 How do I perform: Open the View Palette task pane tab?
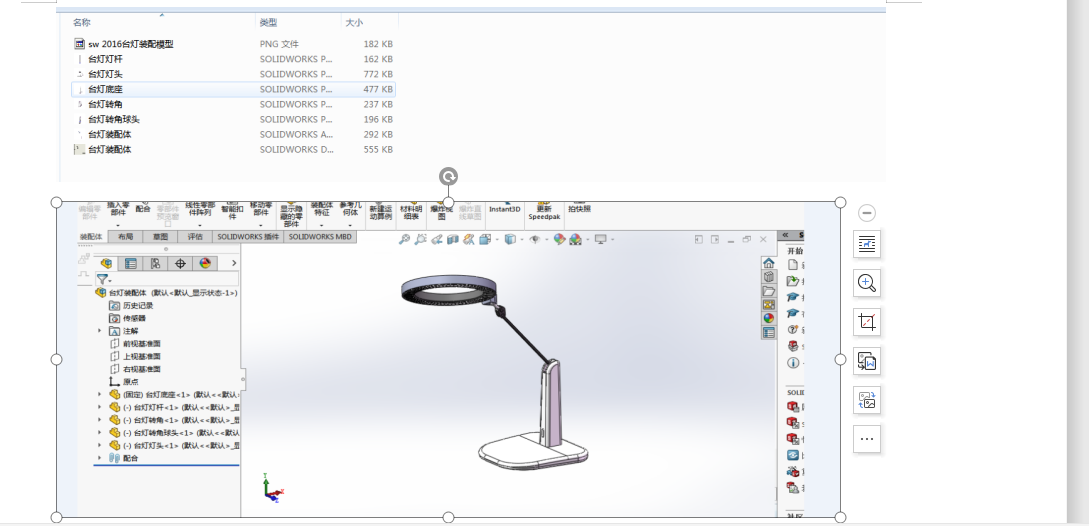(769, 304)
